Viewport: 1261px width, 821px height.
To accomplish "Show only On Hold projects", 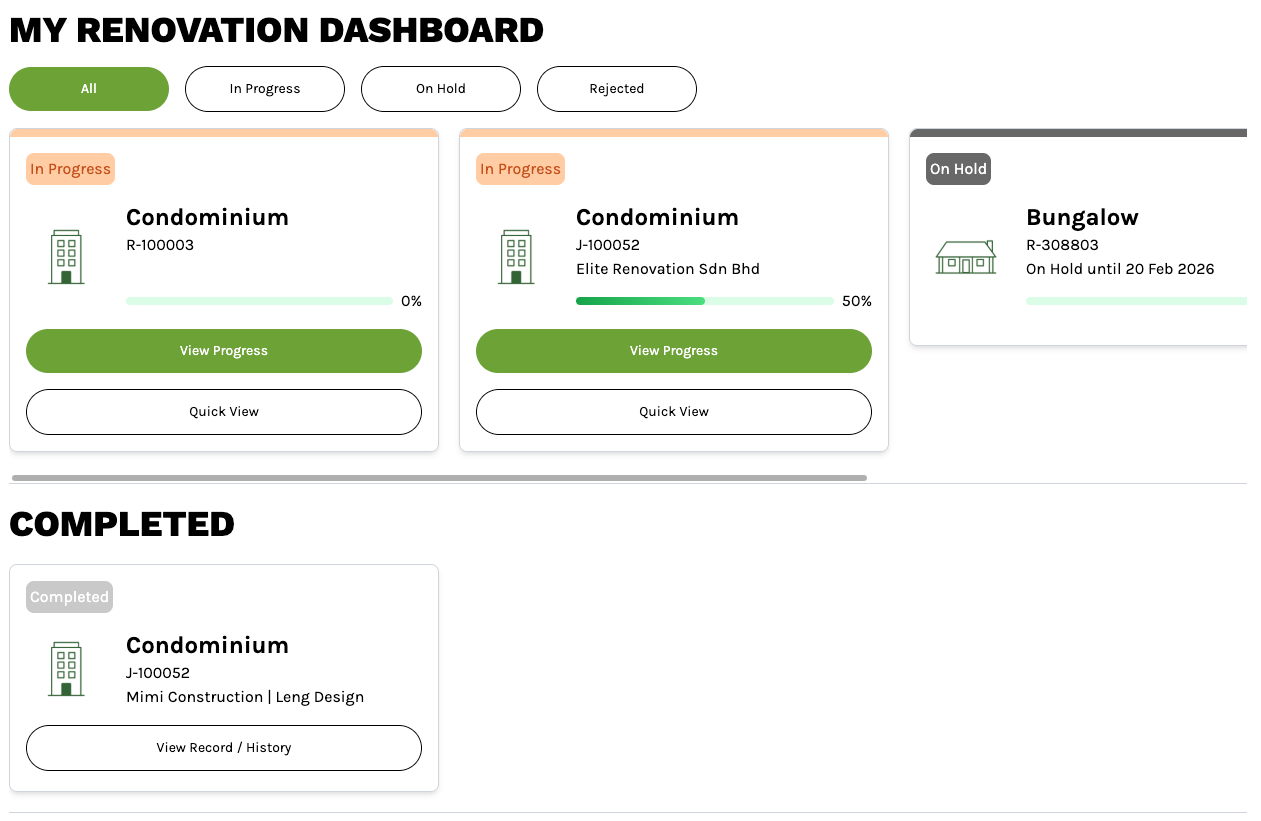I will coord(441,89).
